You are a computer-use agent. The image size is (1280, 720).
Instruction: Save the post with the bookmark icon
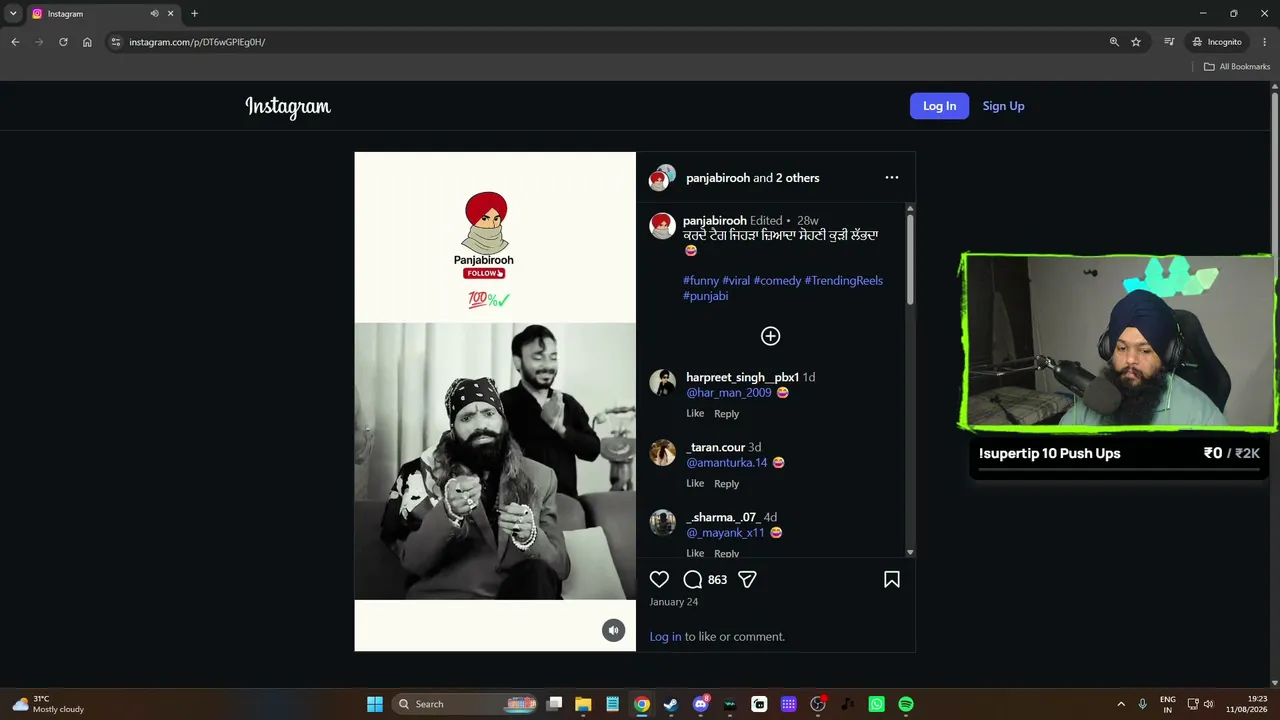click(892, 579)
